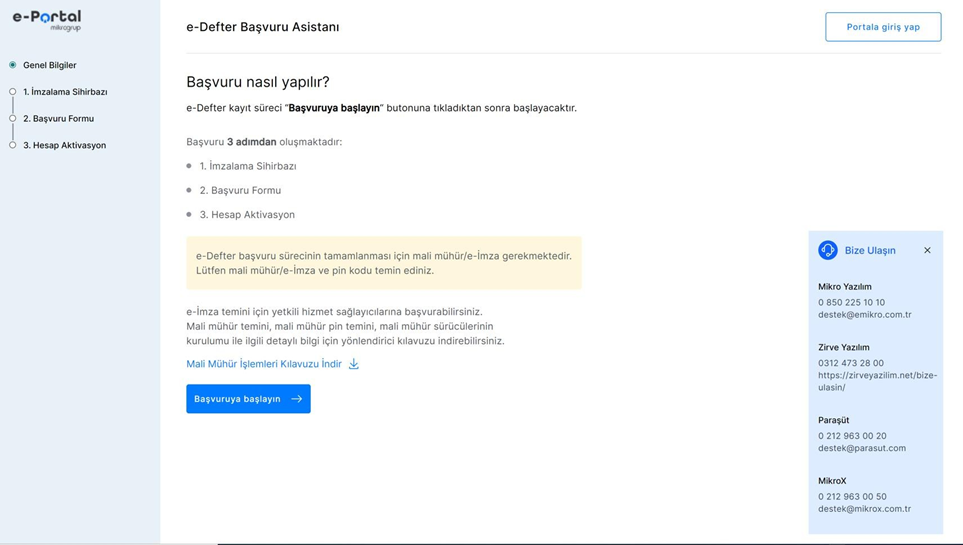Open the zirveyazilim.net bize-ulasin link
This screenshot has width=963, height=545.
tap(877, 381)
